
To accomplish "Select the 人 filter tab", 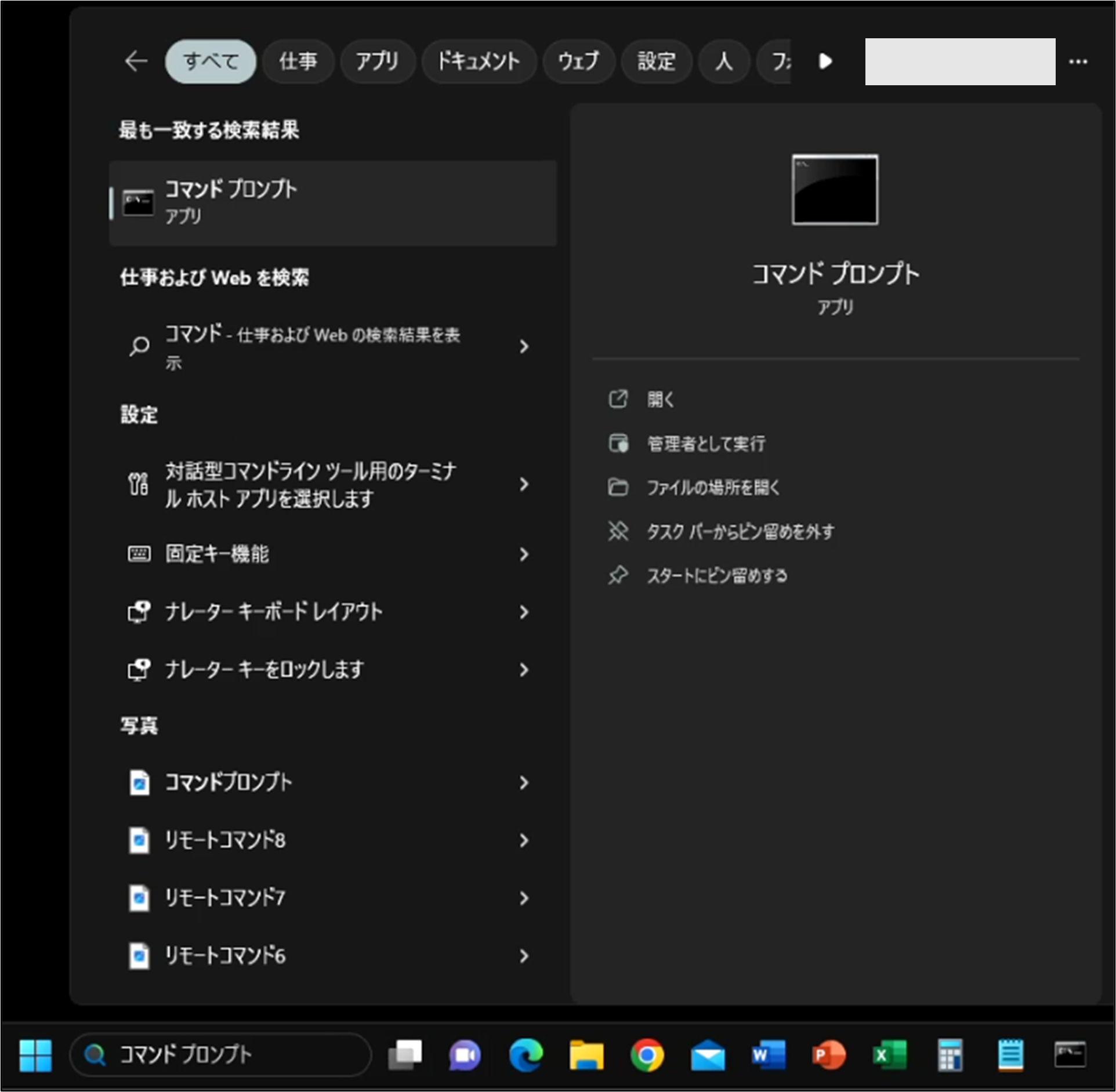I will (x=724, y=61).
